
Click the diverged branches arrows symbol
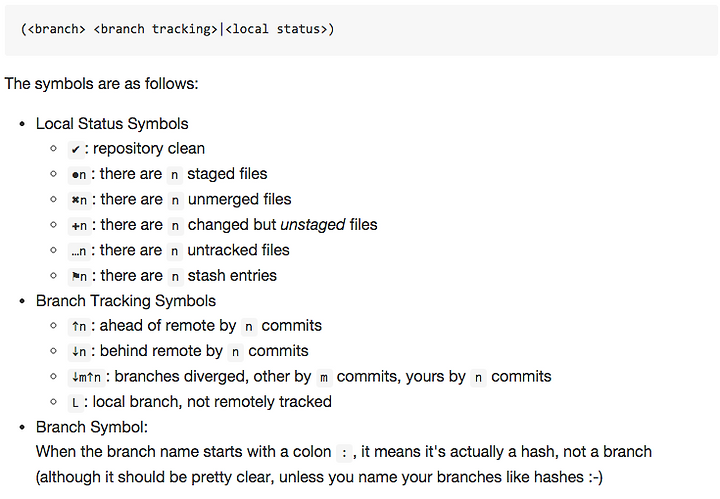coord(86,377)
